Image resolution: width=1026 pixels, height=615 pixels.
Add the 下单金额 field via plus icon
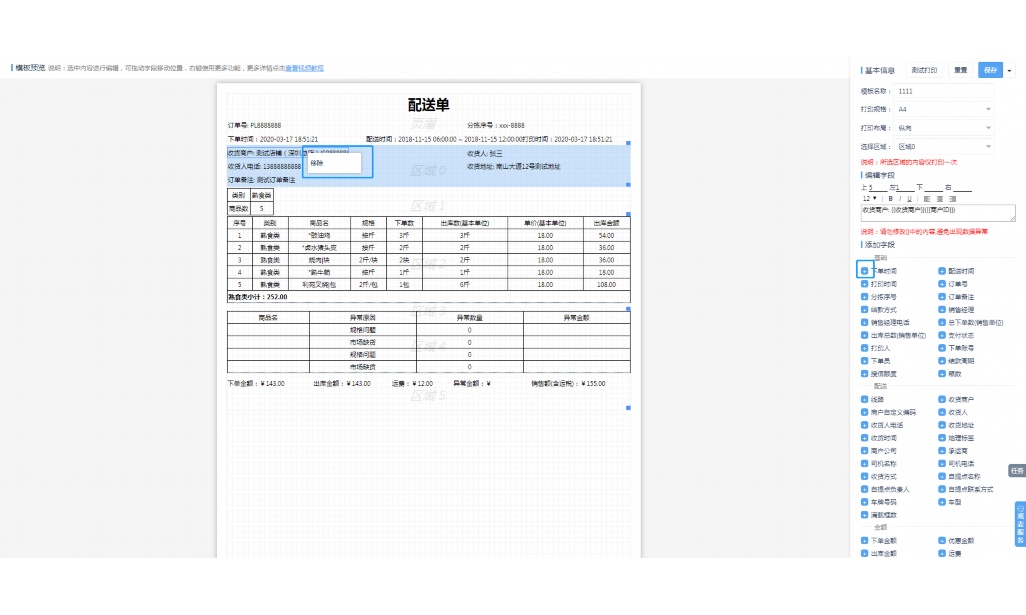click(x=863, y=540)
